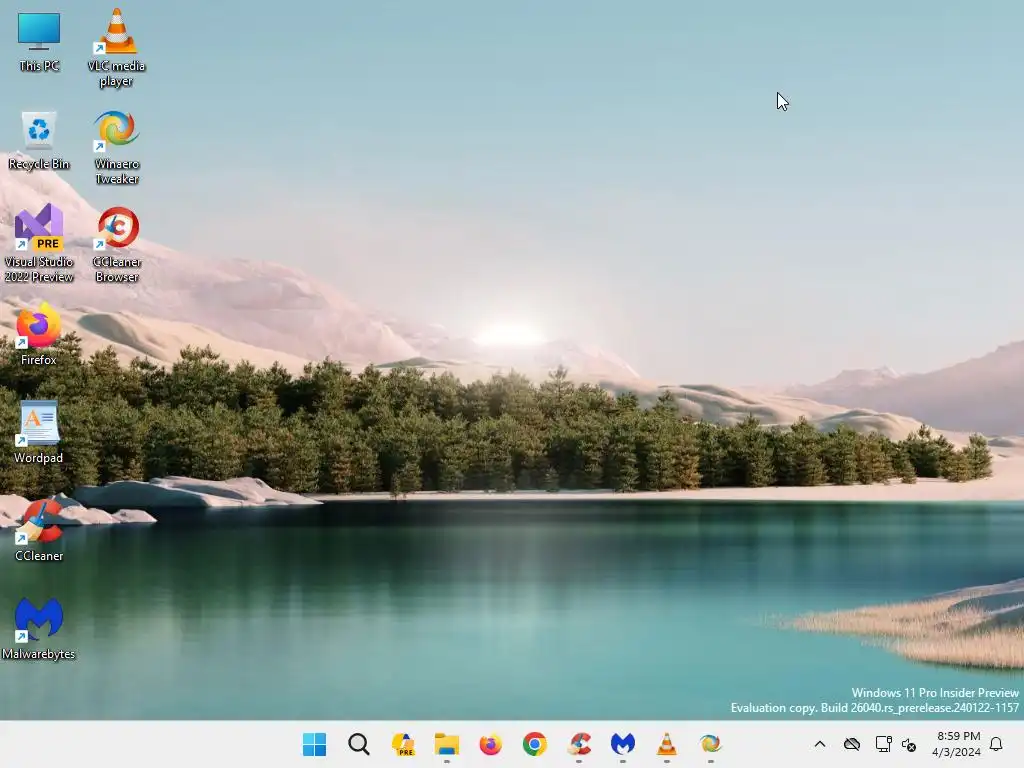Open CCleaner from the taskbar
Viewport: 1024px width, 768px height.
pos(579,744)
